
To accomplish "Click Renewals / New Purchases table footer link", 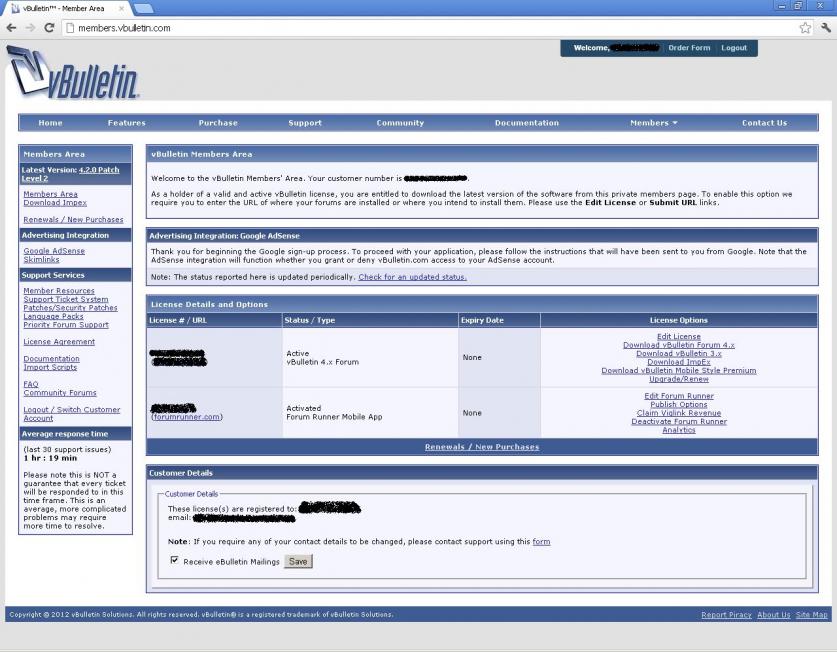I will pos(481,447).
